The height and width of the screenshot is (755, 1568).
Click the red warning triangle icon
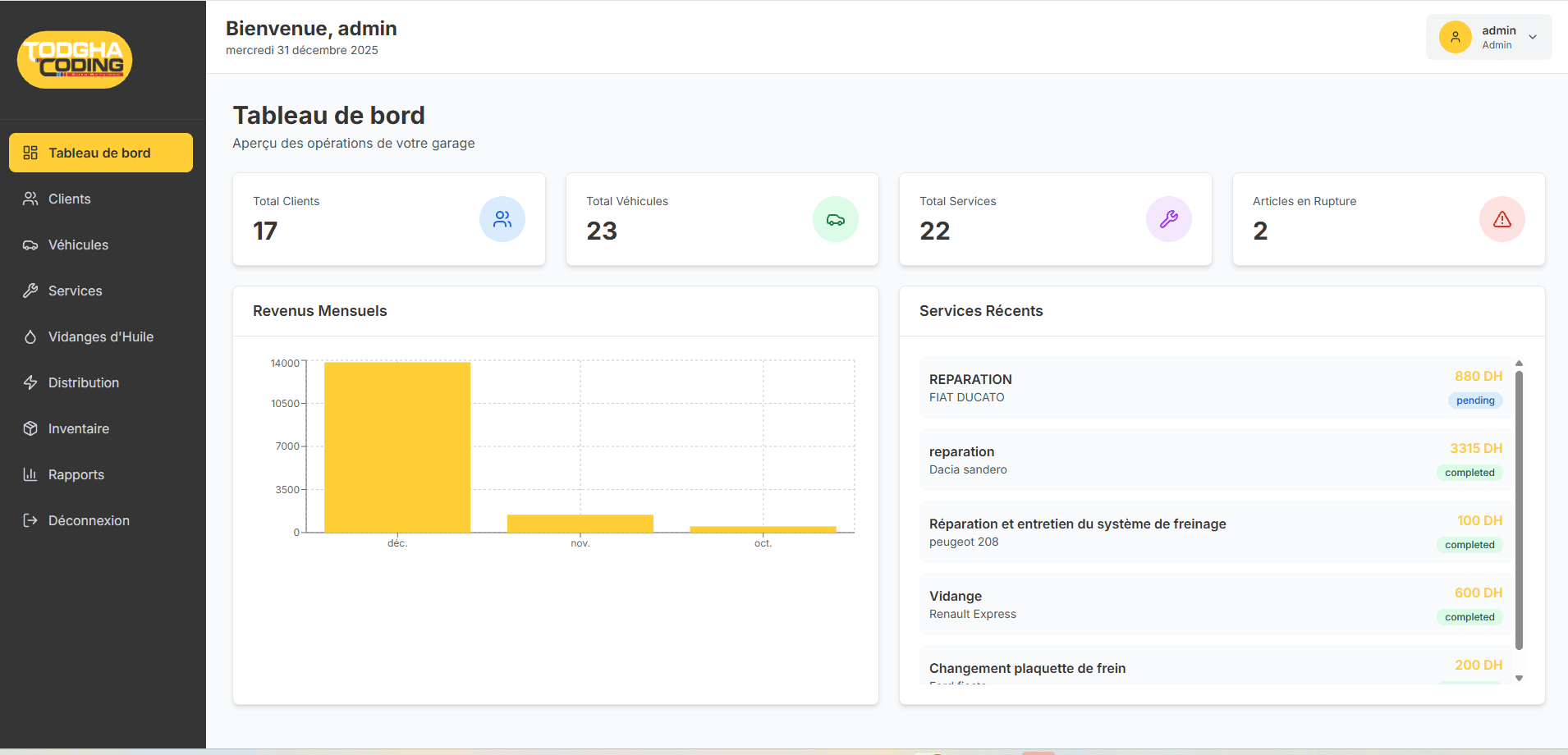pos(1502,219)
